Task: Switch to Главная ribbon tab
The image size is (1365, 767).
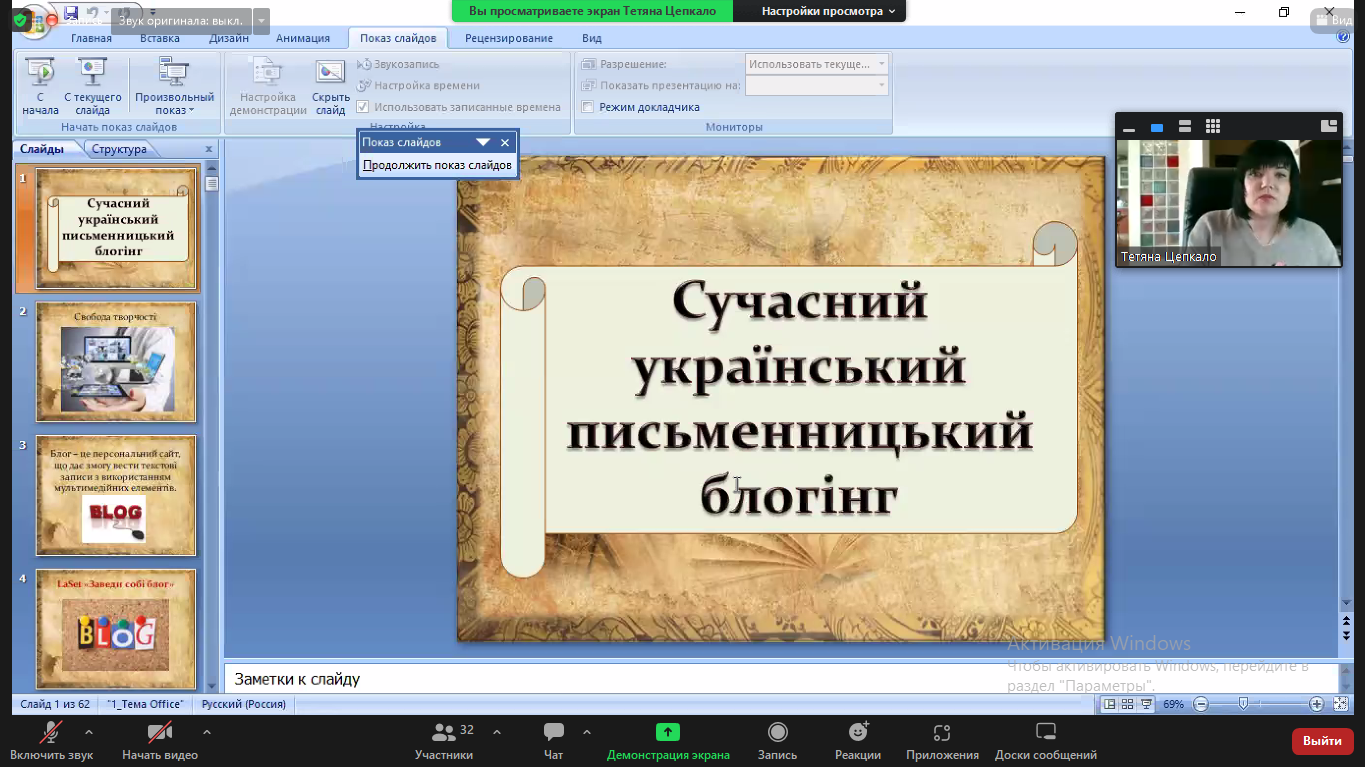Action: (91, 38)
